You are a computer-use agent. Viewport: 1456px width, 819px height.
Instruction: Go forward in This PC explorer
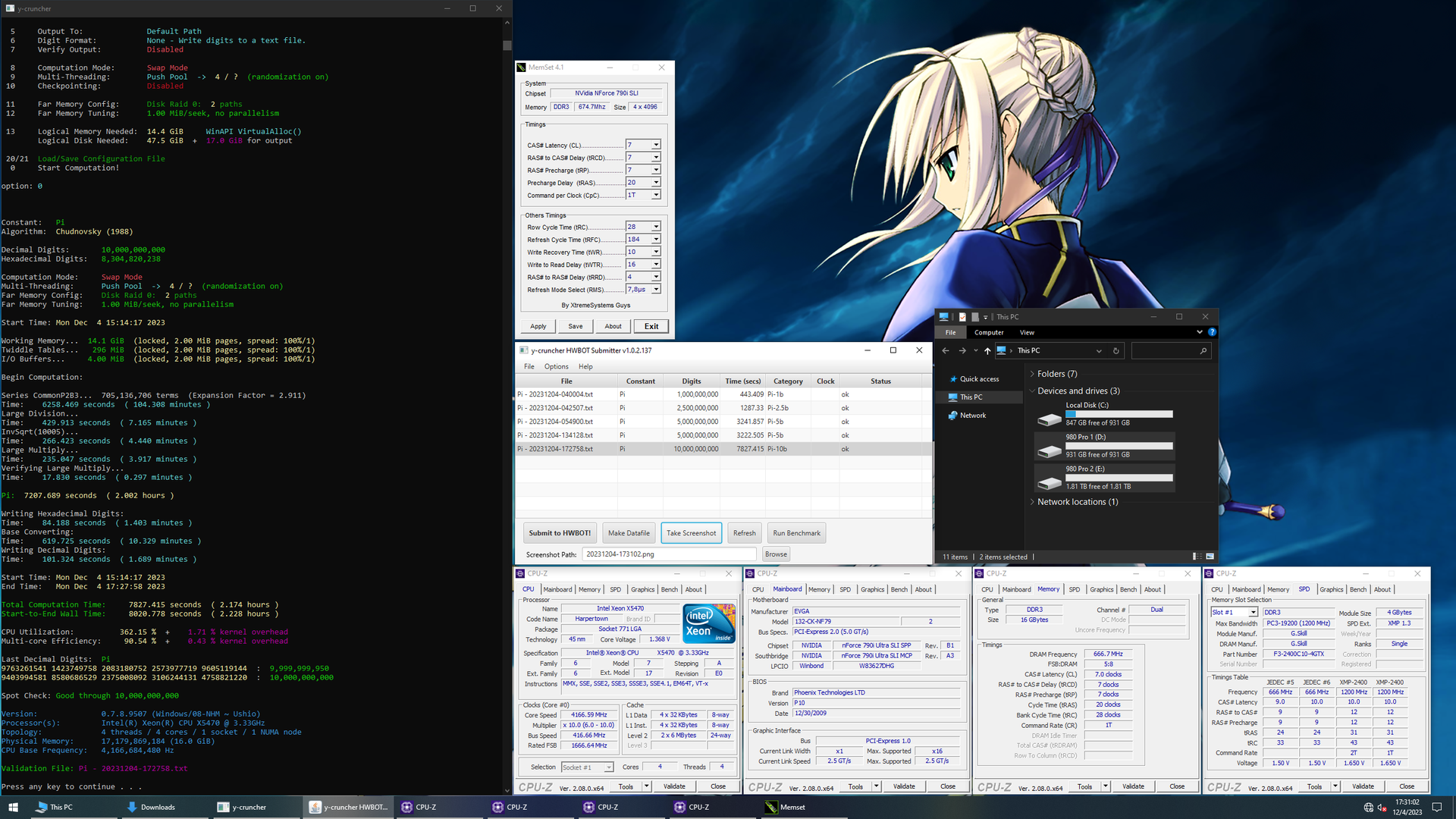[x=962, y=350]
